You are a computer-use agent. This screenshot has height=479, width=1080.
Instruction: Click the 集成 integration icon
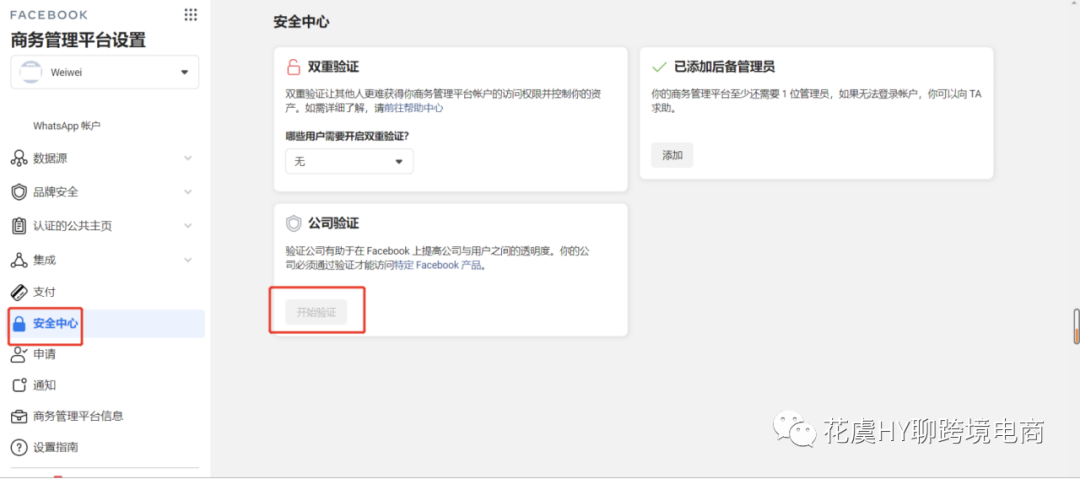pyautogui.click(x=19, y=260)
